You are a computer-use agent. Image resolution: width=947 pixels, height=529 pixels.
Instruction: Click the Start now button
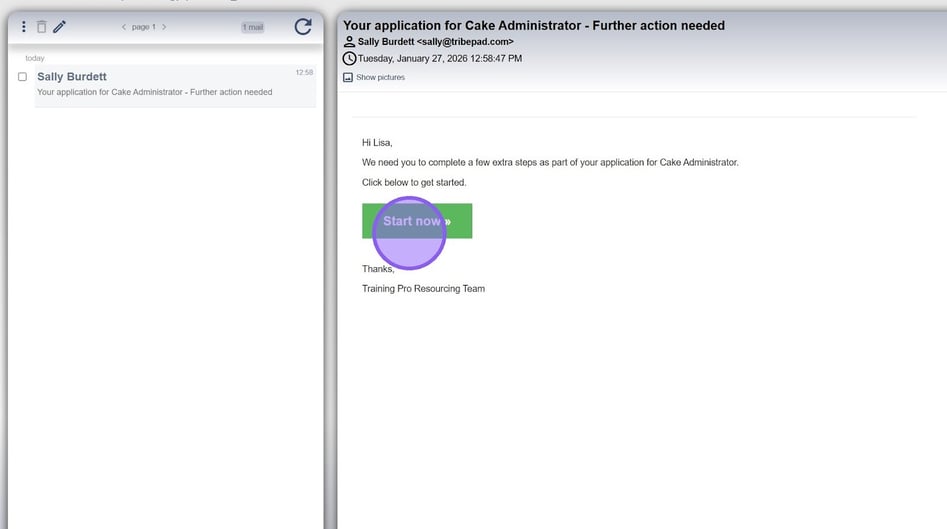[x=417, y=221]
